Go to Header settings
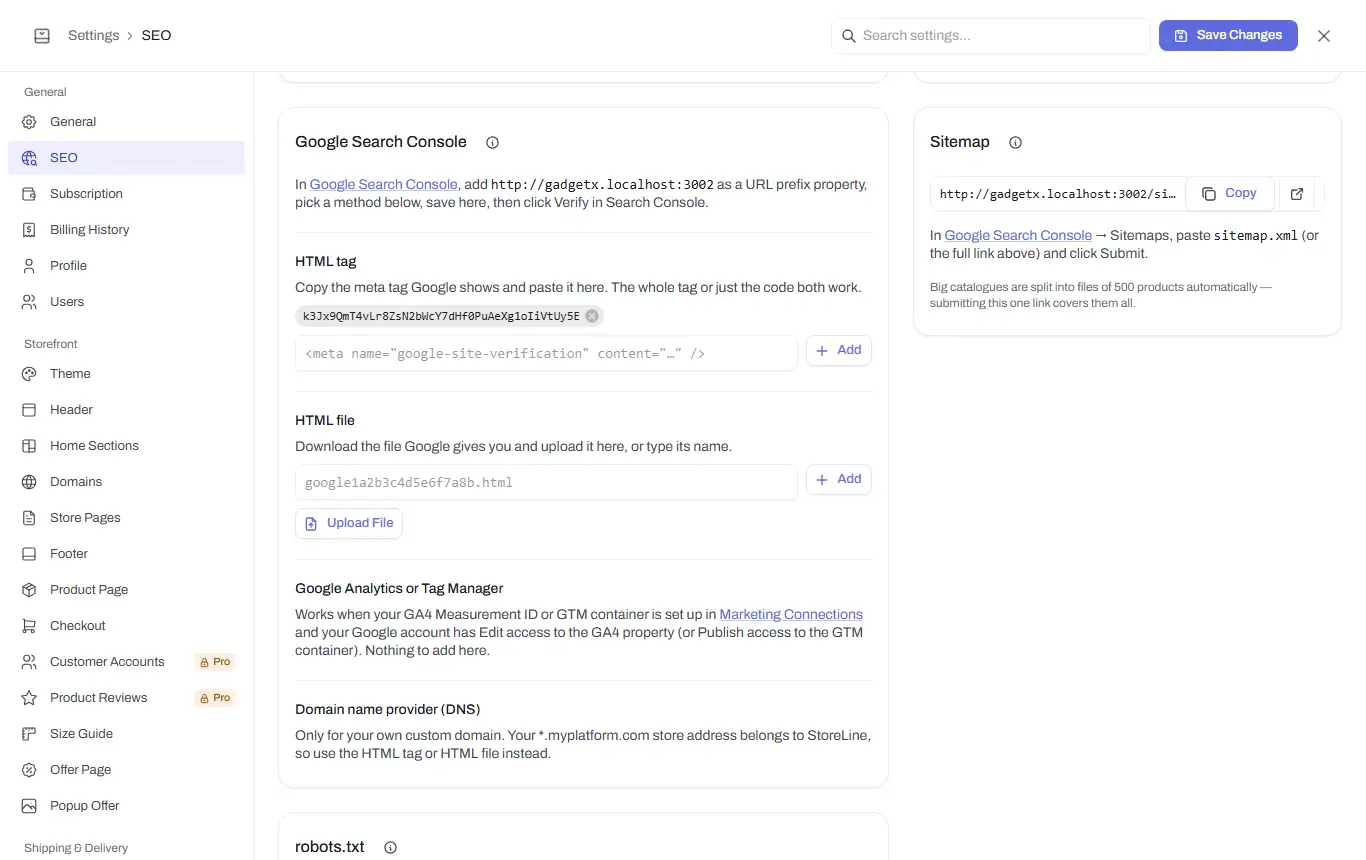Screen dimensions: 1366x860 126,410
